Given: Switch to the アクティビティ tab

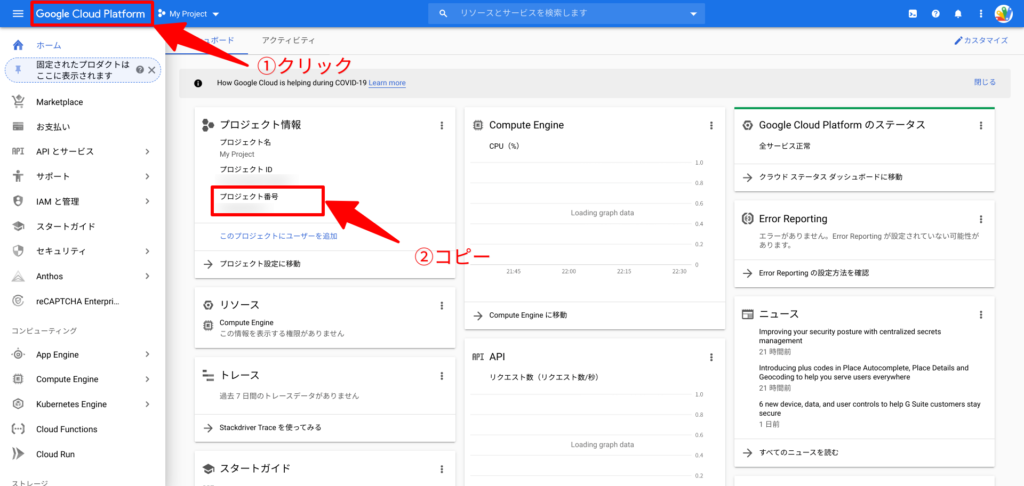Looking at the screenshot, I should coord(288,40).
